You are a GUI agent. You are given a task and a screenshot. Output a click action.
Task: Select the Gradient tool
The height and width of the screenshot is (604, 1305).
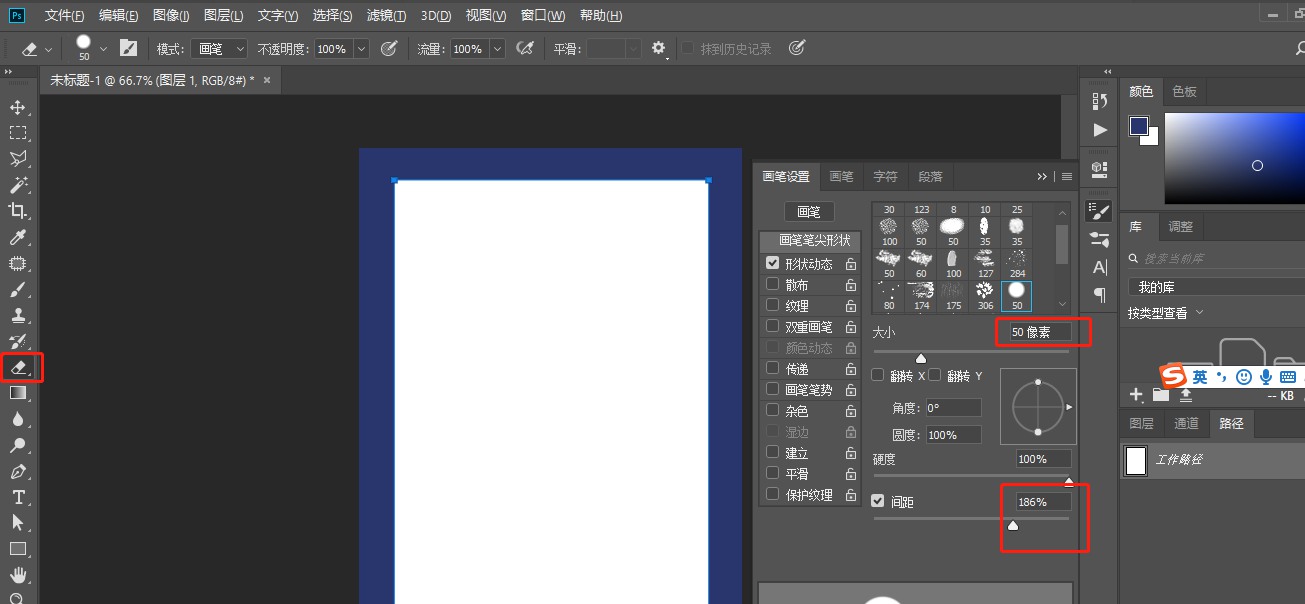tap(18, 392)
